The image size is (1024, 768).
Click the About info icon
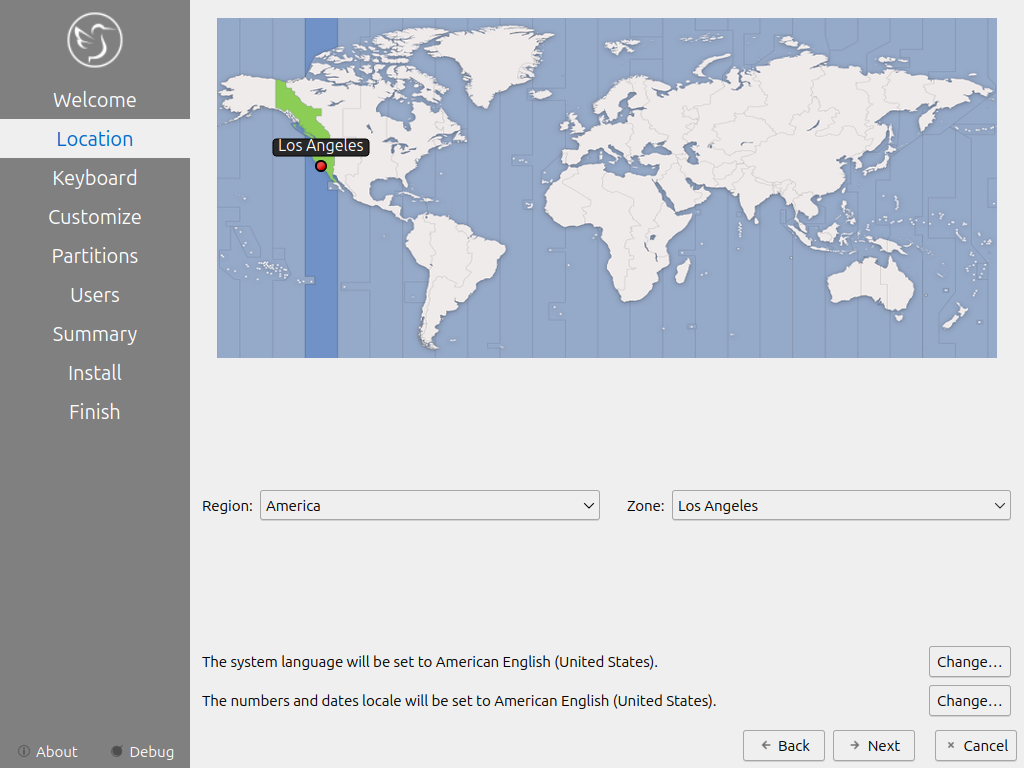point(24,751)
